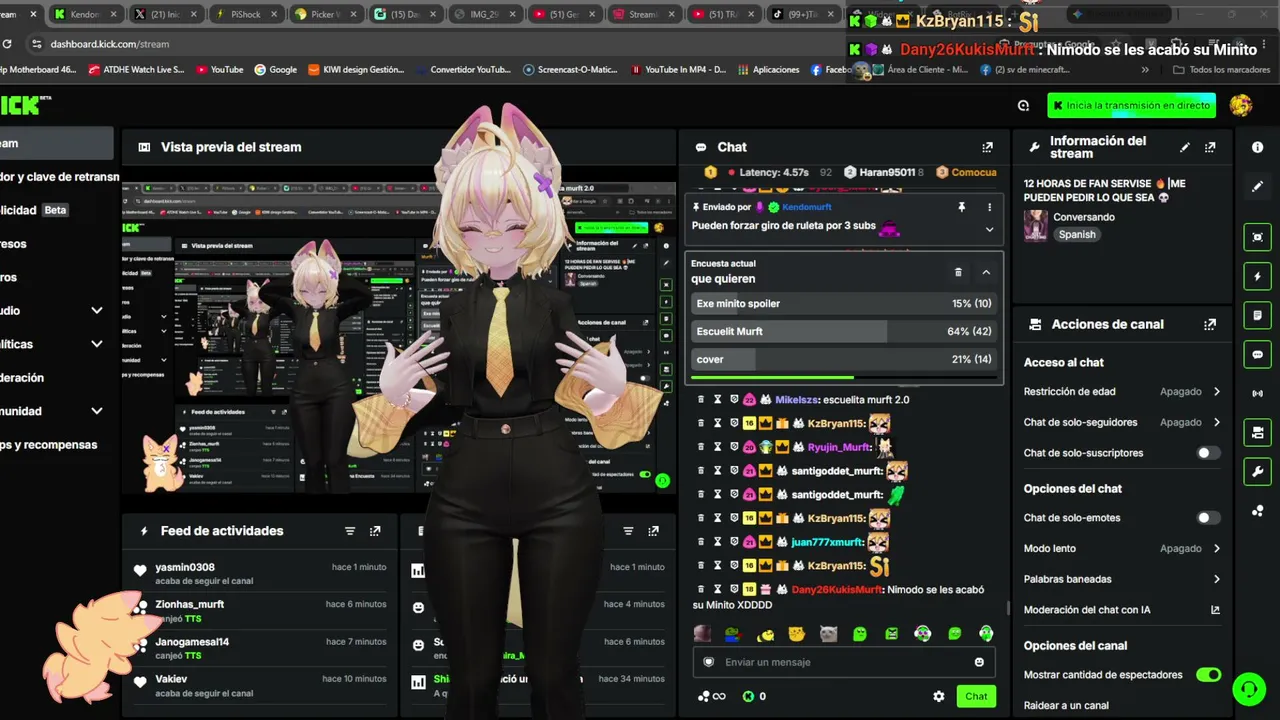Click the circular icon beside the go-live button
The width and height of the screenshot is (1280, 720).
point(1023,105)
